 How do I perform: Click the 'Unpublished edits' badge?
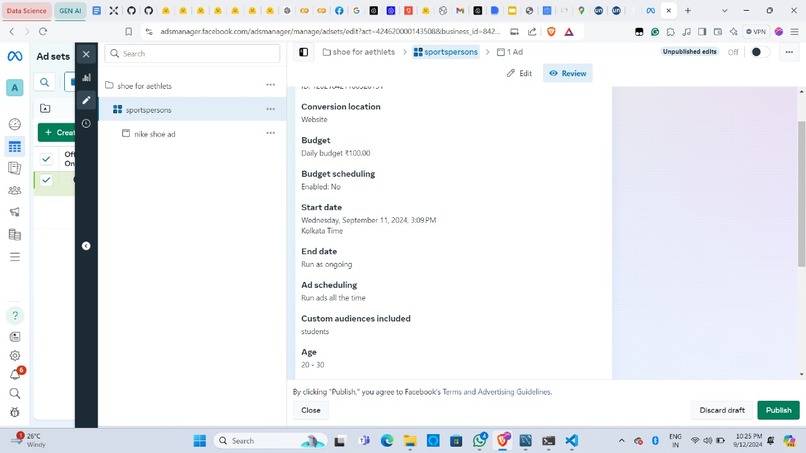[689, 51]
